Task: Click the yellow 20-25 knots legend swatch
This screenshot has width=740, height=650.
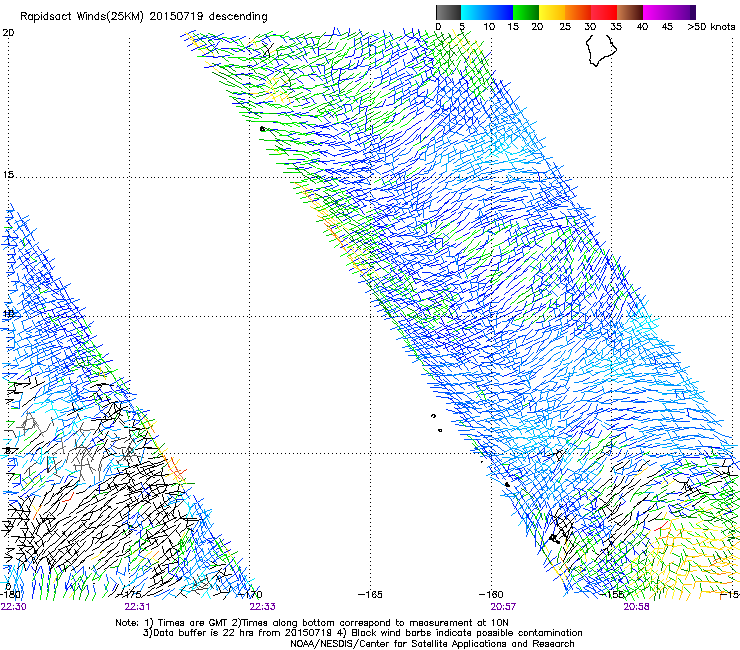Action: (x=552, y=12)
